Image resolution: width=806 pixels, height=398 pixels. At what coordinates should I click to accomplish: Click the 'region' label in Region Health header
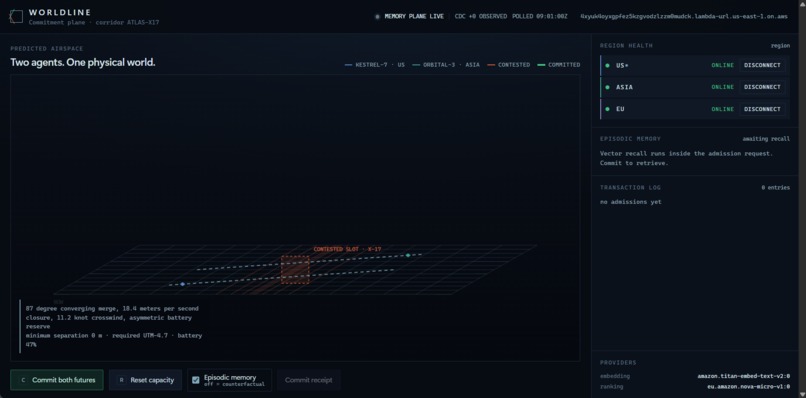pyautogui.click(x=780, y=46)
